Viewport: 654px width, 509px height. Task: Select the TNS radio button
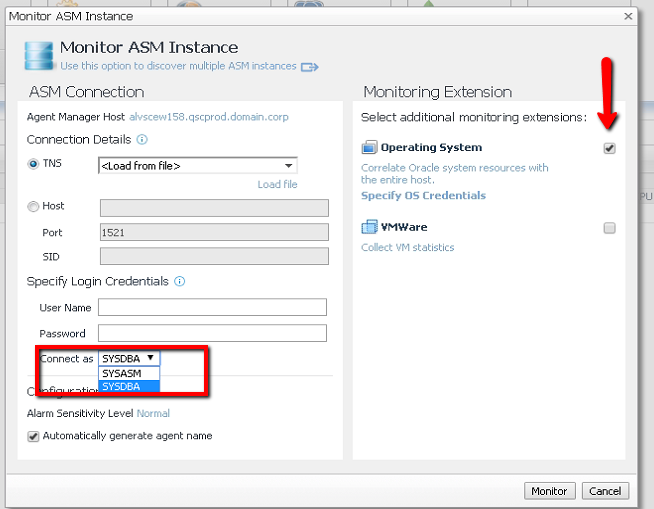pyautogui.click(x=33, y=164)
